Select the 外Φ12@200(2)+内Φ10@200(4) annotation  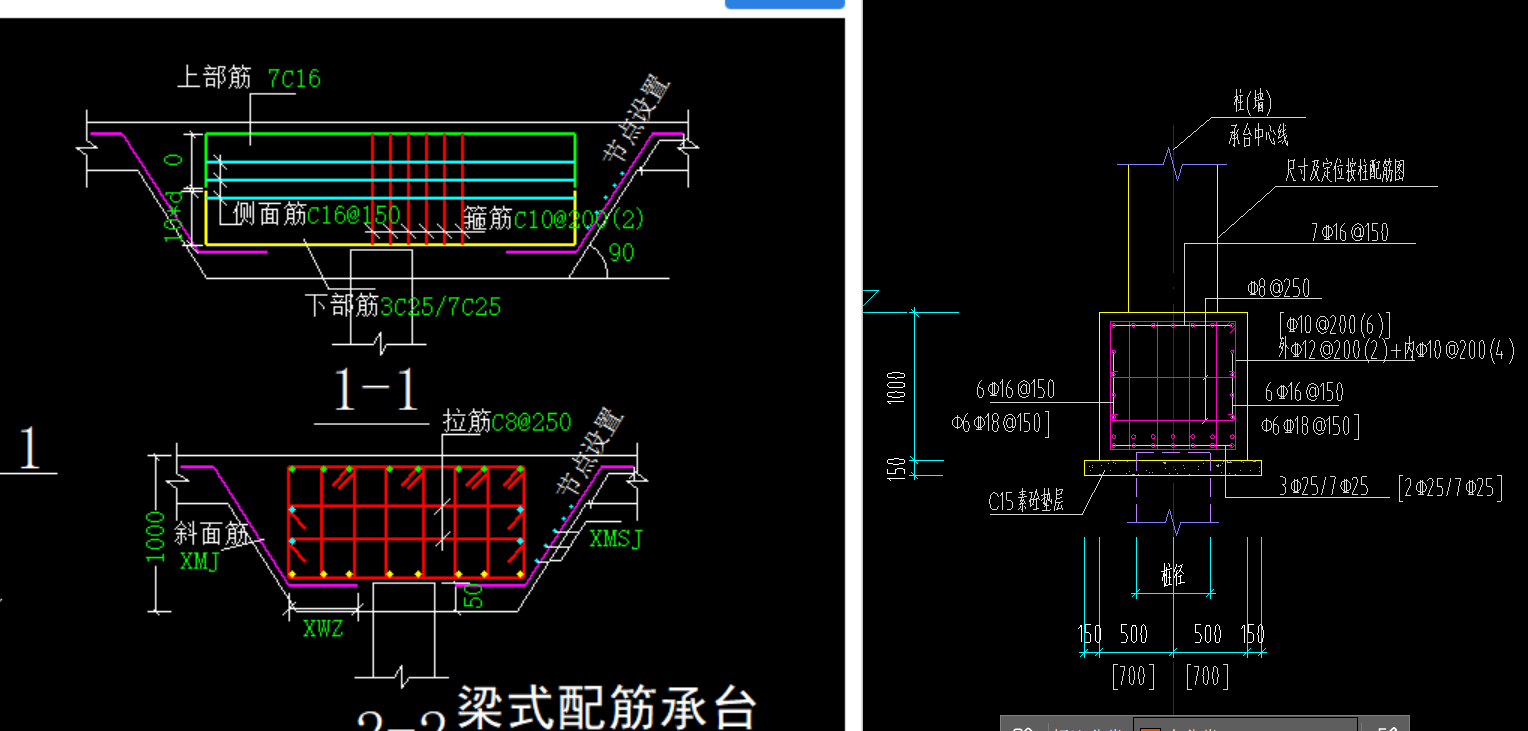point(1396,350)
